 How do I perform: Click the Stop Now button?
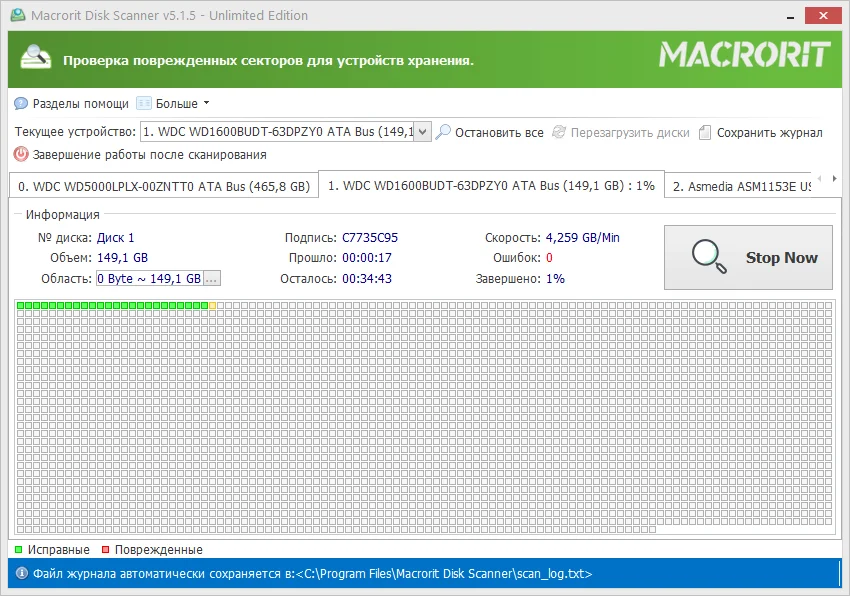749,258
